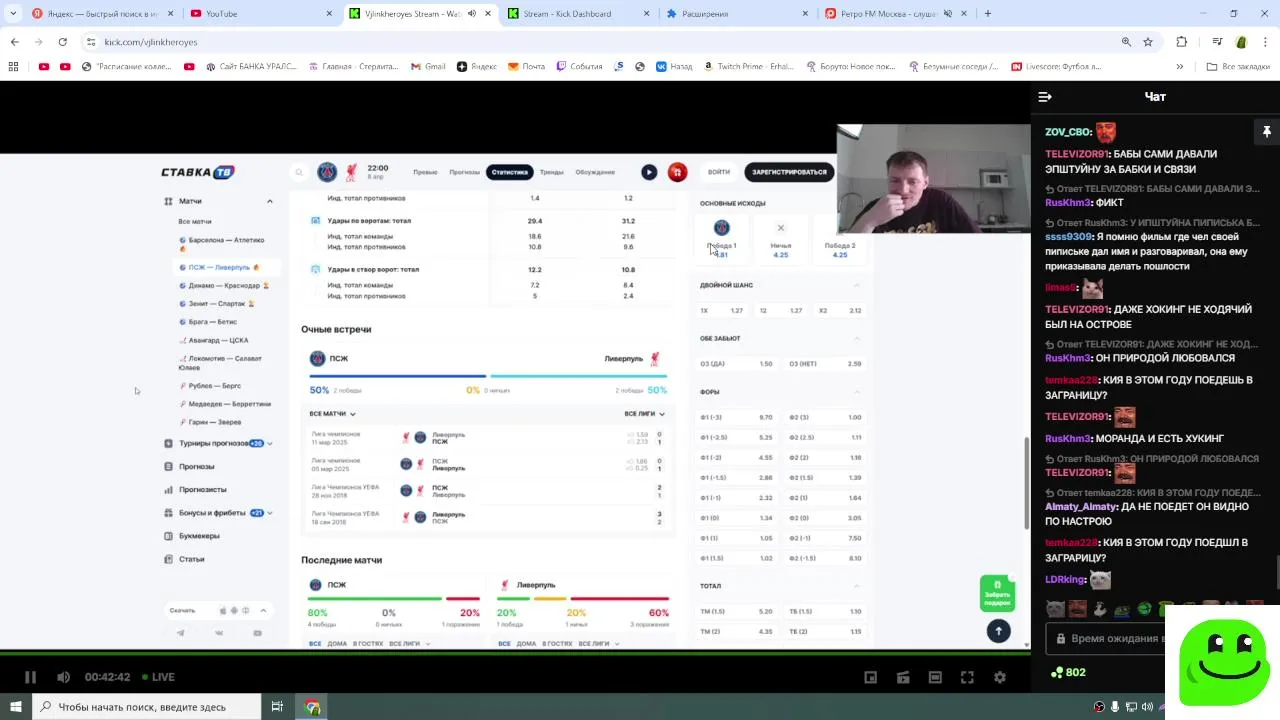
Task: Switch to the YouTube tab
Action: [260, 14]
